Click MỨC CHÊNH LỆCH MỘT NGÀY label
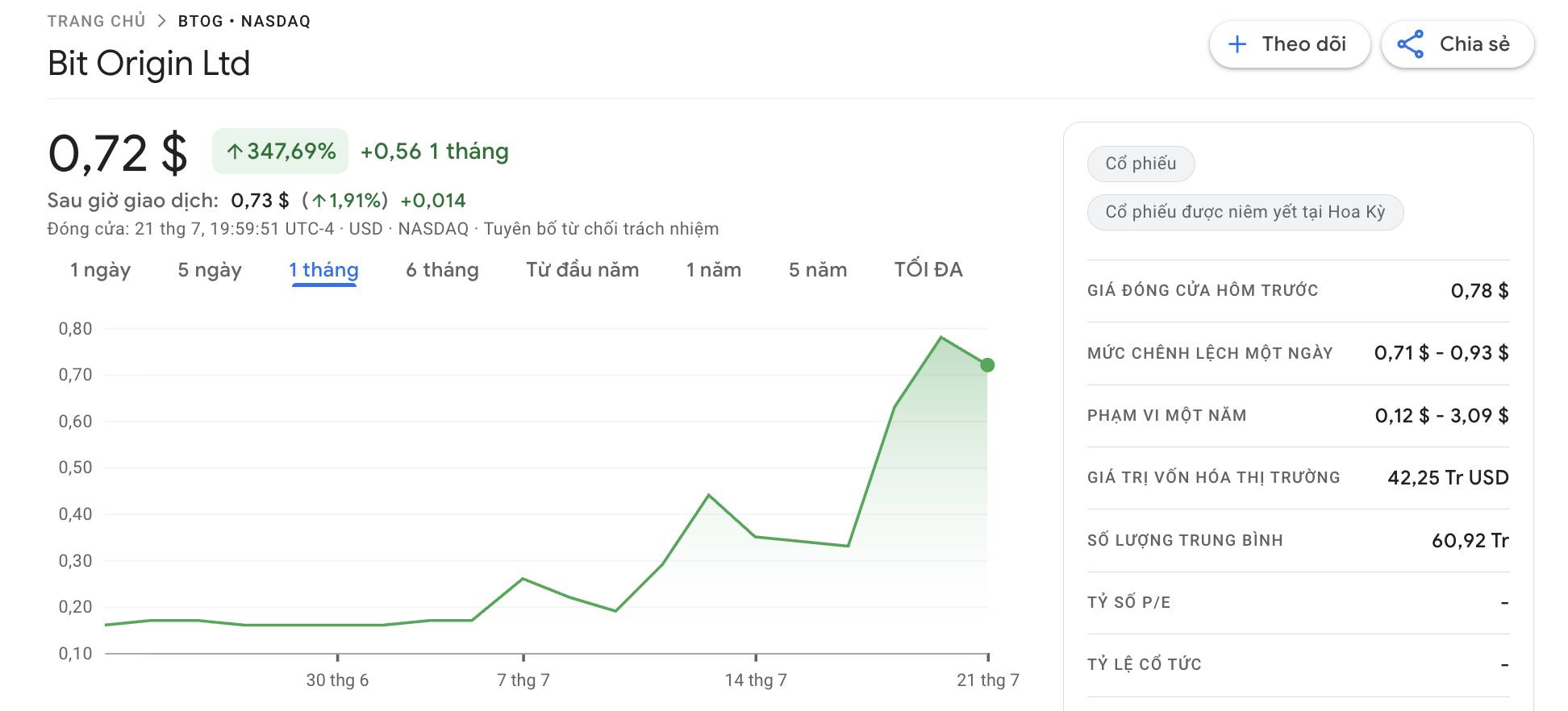 click(1210, 353)
